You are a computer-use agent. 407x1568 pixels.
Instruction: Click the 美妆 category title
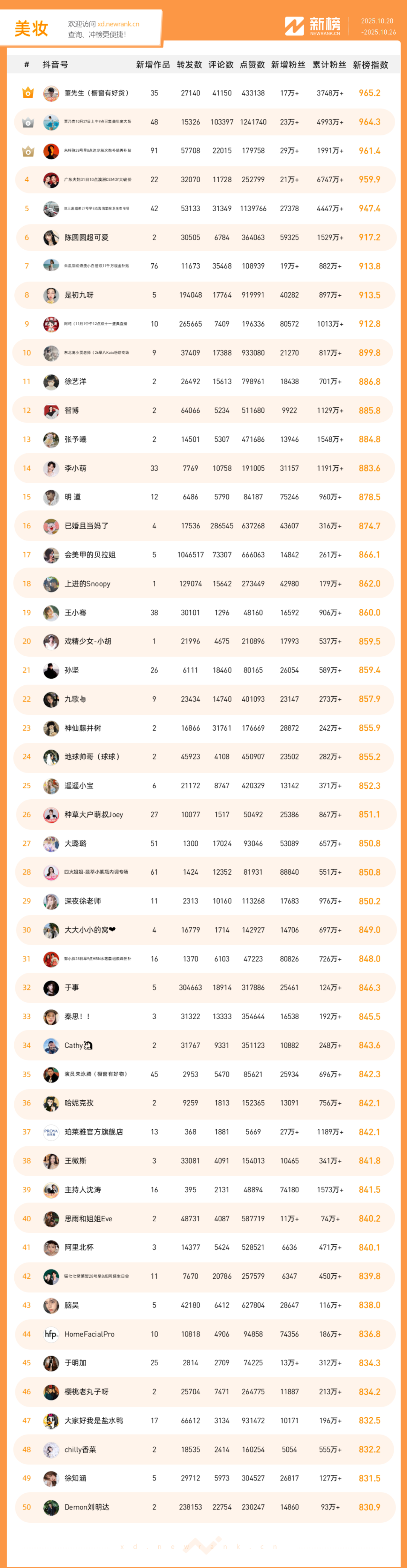click(x=31, y=29)
